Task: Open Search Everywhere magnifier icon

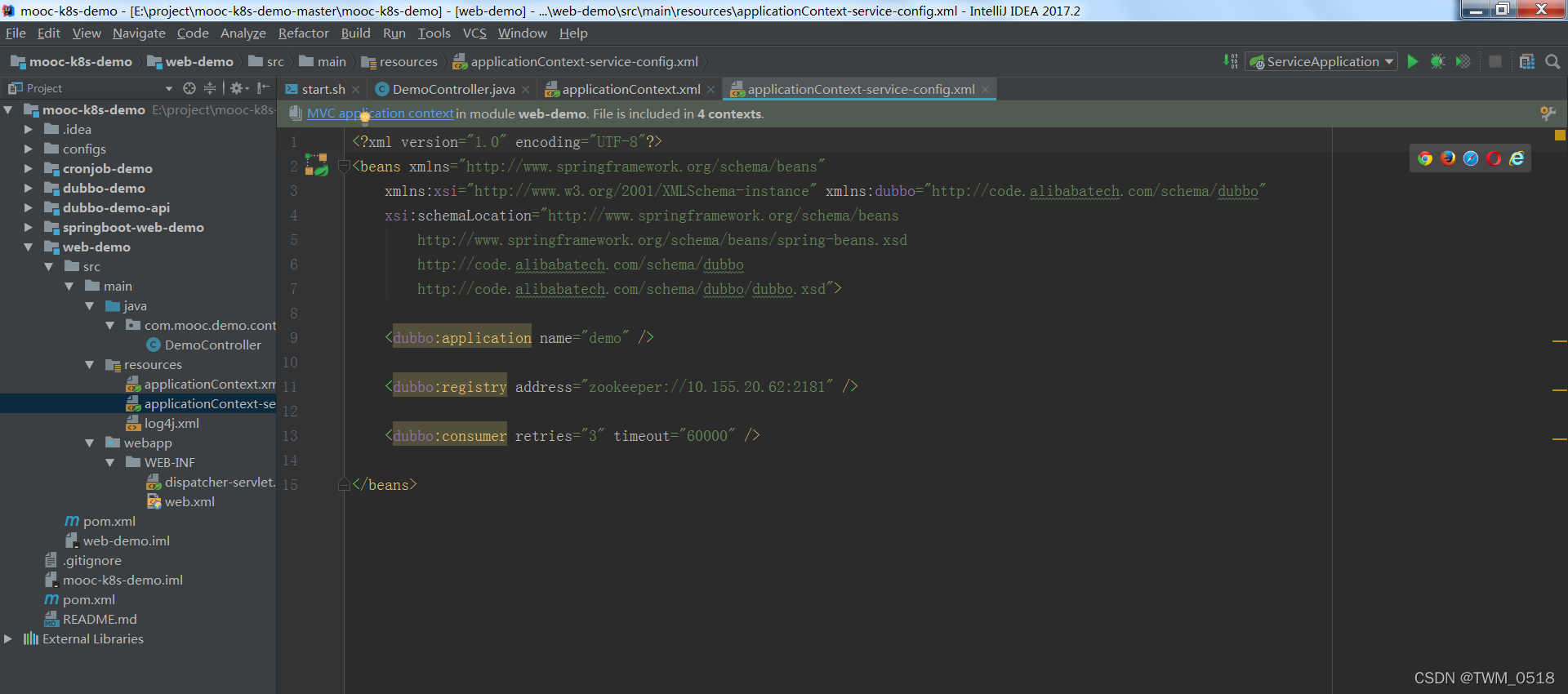Action: [x=1552, y=61]
